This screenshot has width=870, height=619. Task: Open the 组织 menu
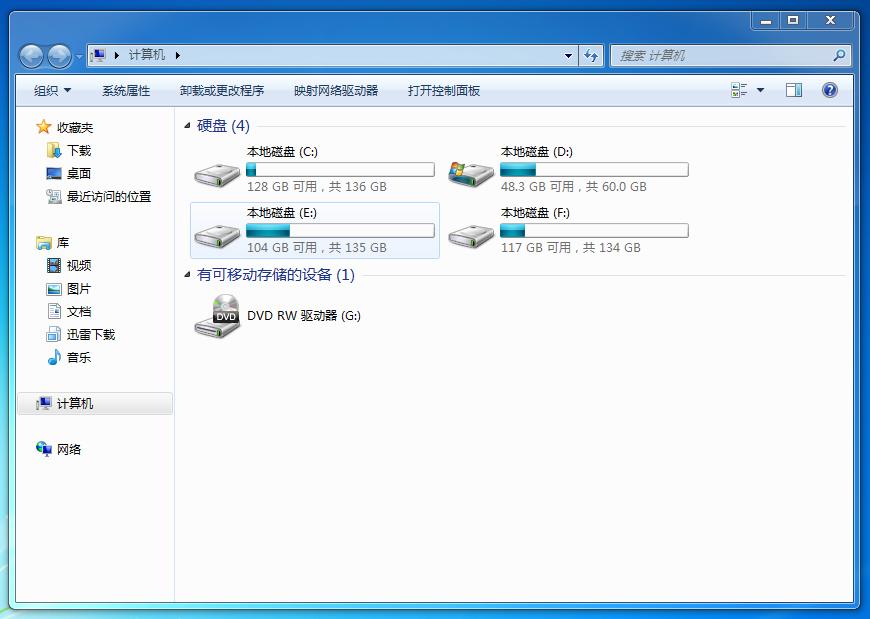[52, 90]
